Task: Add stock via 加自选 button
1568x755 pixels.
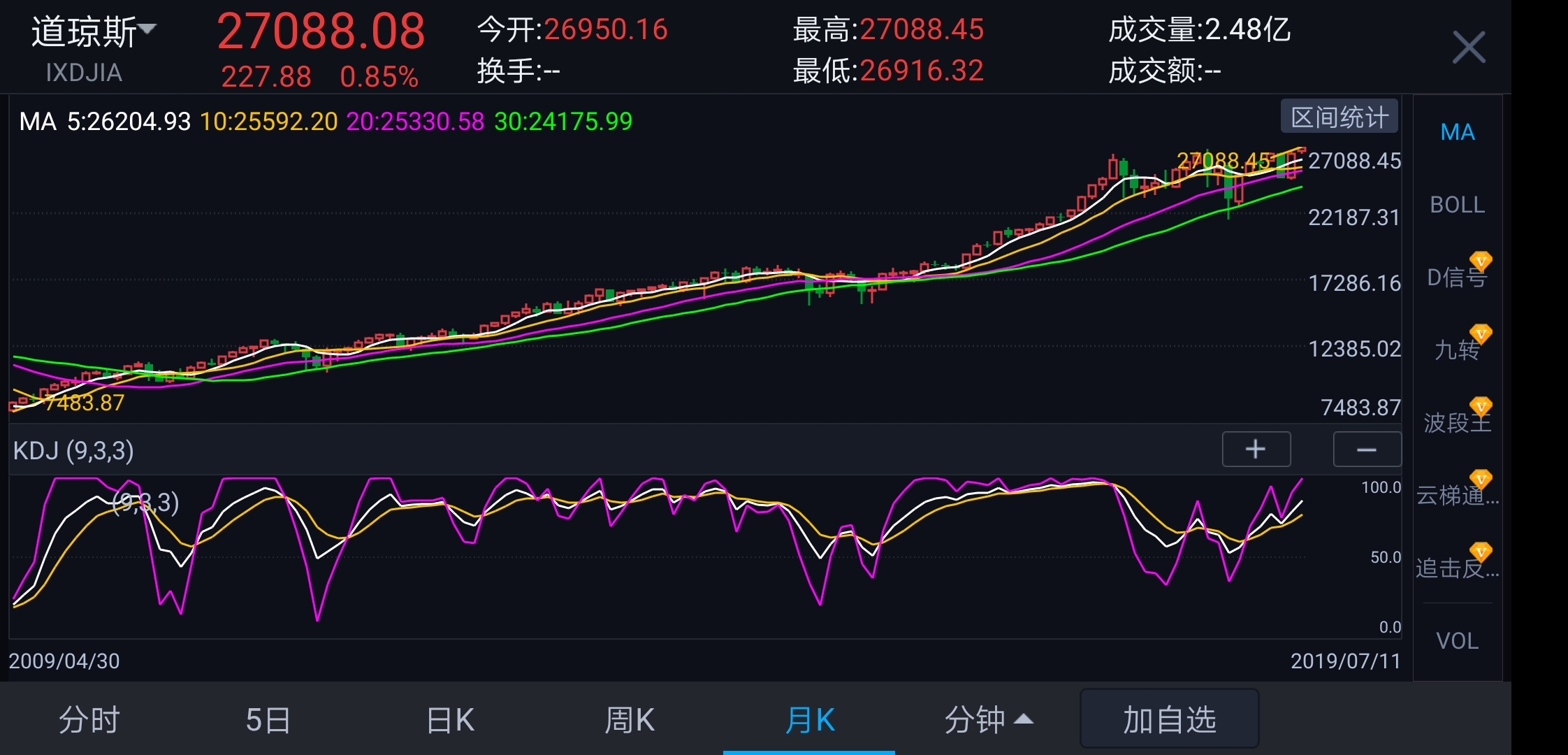Action: click(1169, 719)
